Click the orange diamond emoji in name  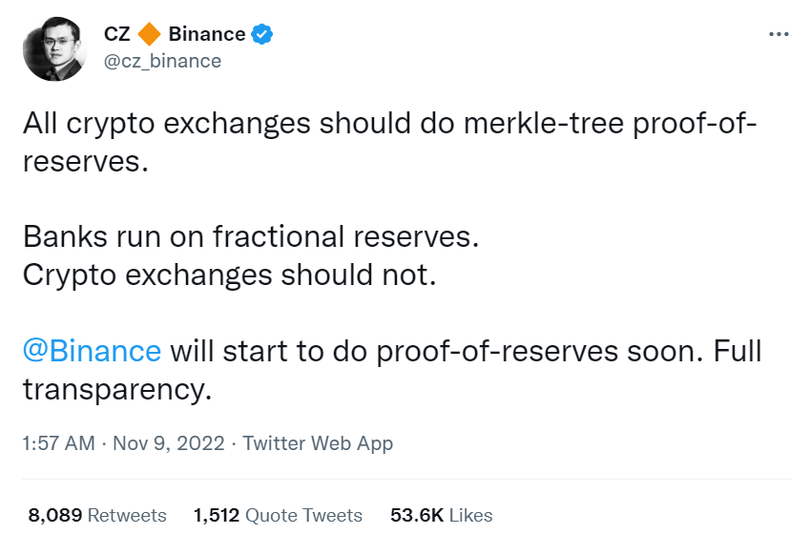click(x=148, y=34)
